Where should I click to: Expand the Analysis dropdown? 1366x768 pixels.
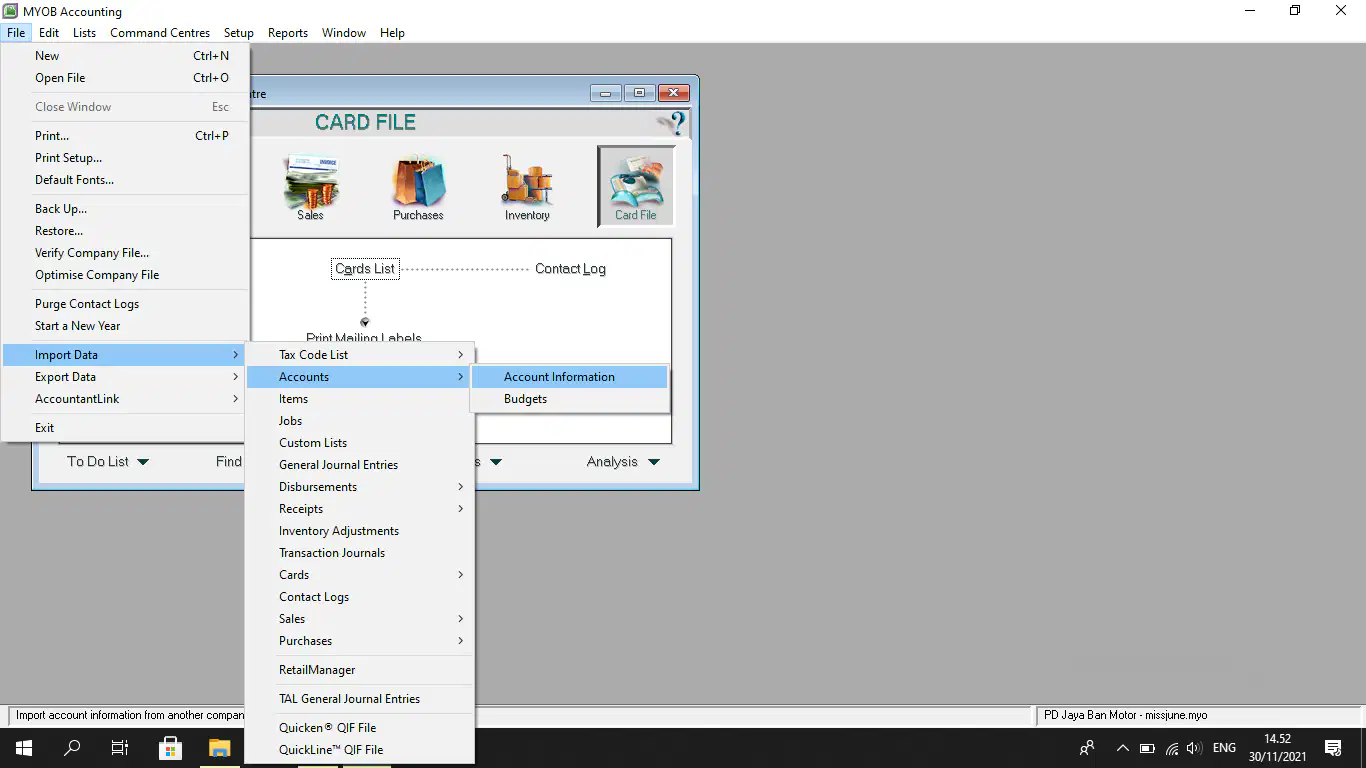pos(623,462)
